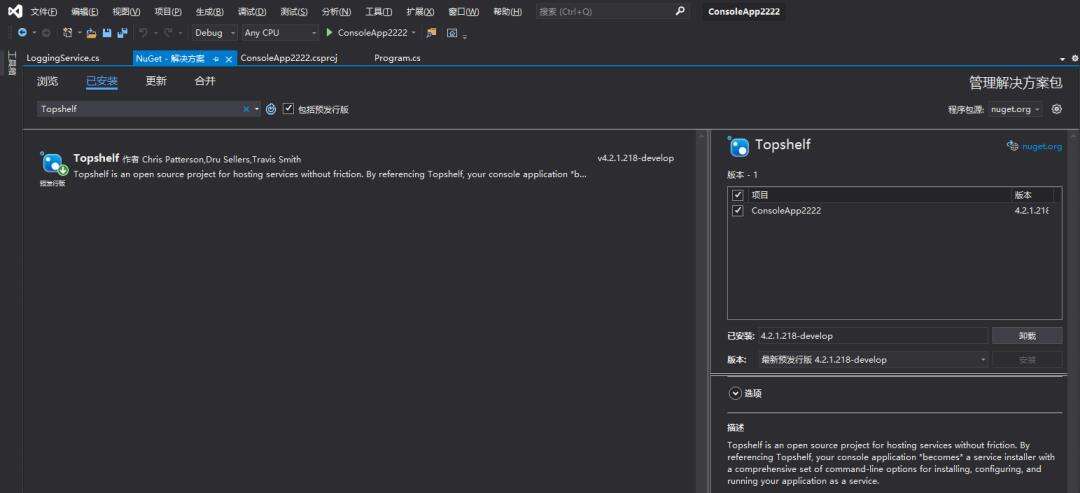This screenshot has width=1080, height=493.
Task: Switch to the Installed (已安装) tab
Action: 102,81
